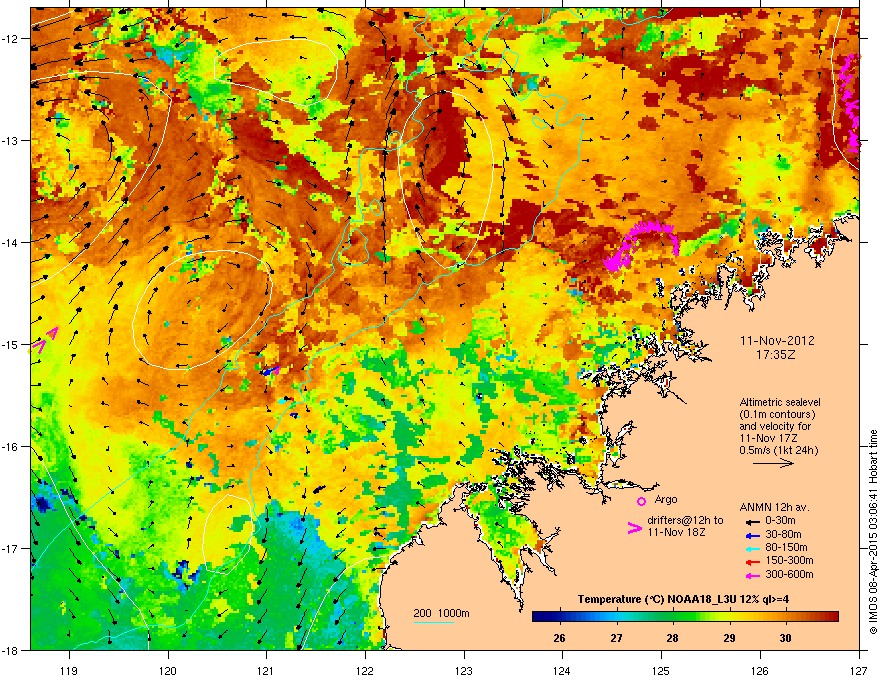
Task: Click the 28 tick label on the colour bar
Action: tap(672, 638)
